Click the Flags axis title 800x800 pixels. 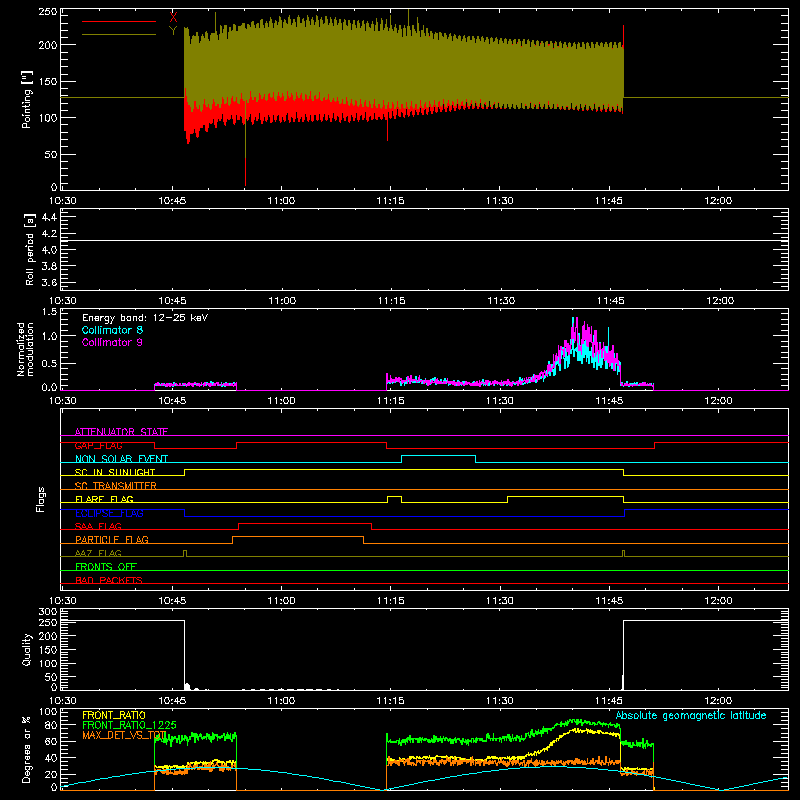(40, 499)
